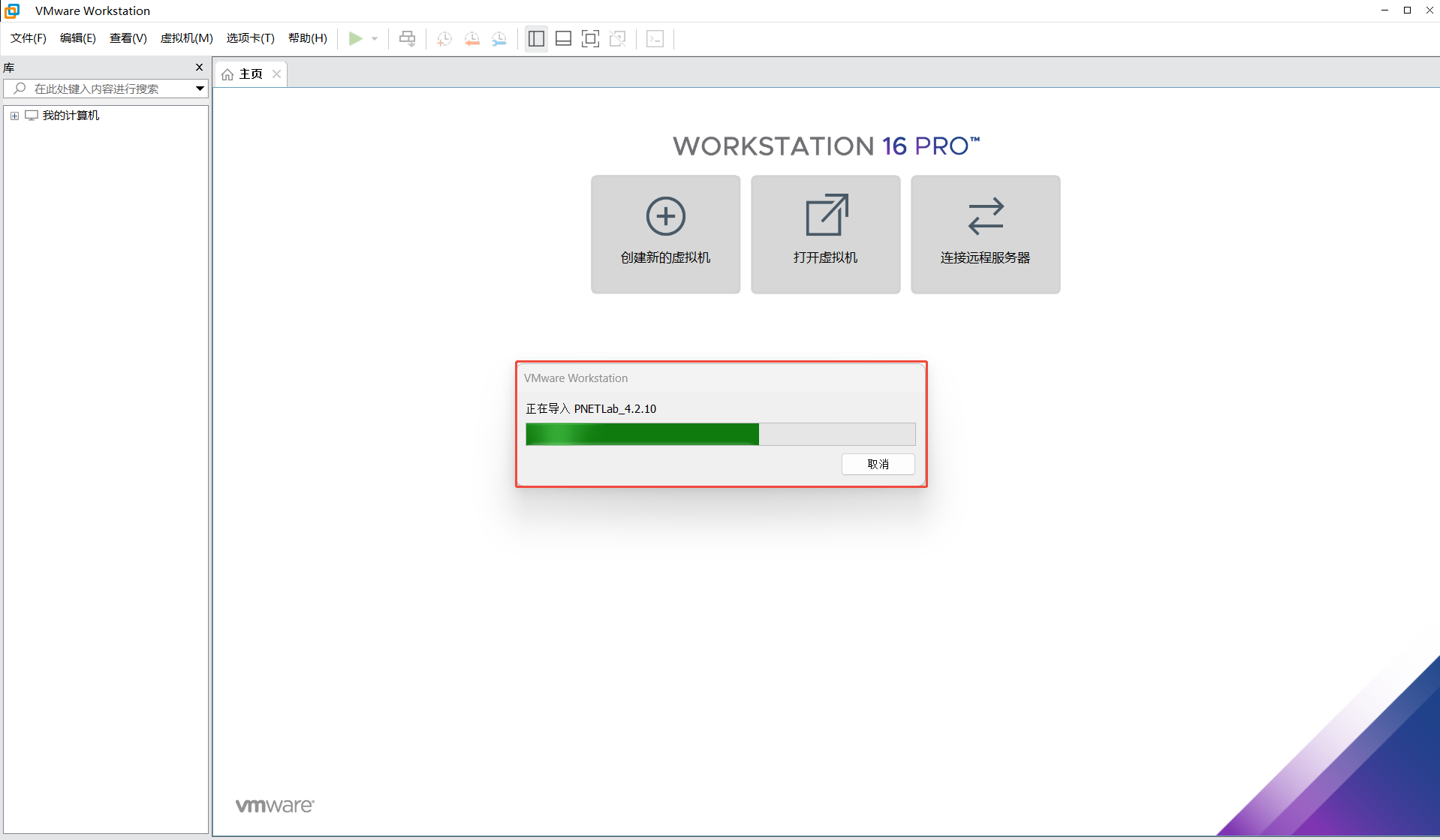
Task: Open the library search filter dropdown
Action: (x=200, y=89)
